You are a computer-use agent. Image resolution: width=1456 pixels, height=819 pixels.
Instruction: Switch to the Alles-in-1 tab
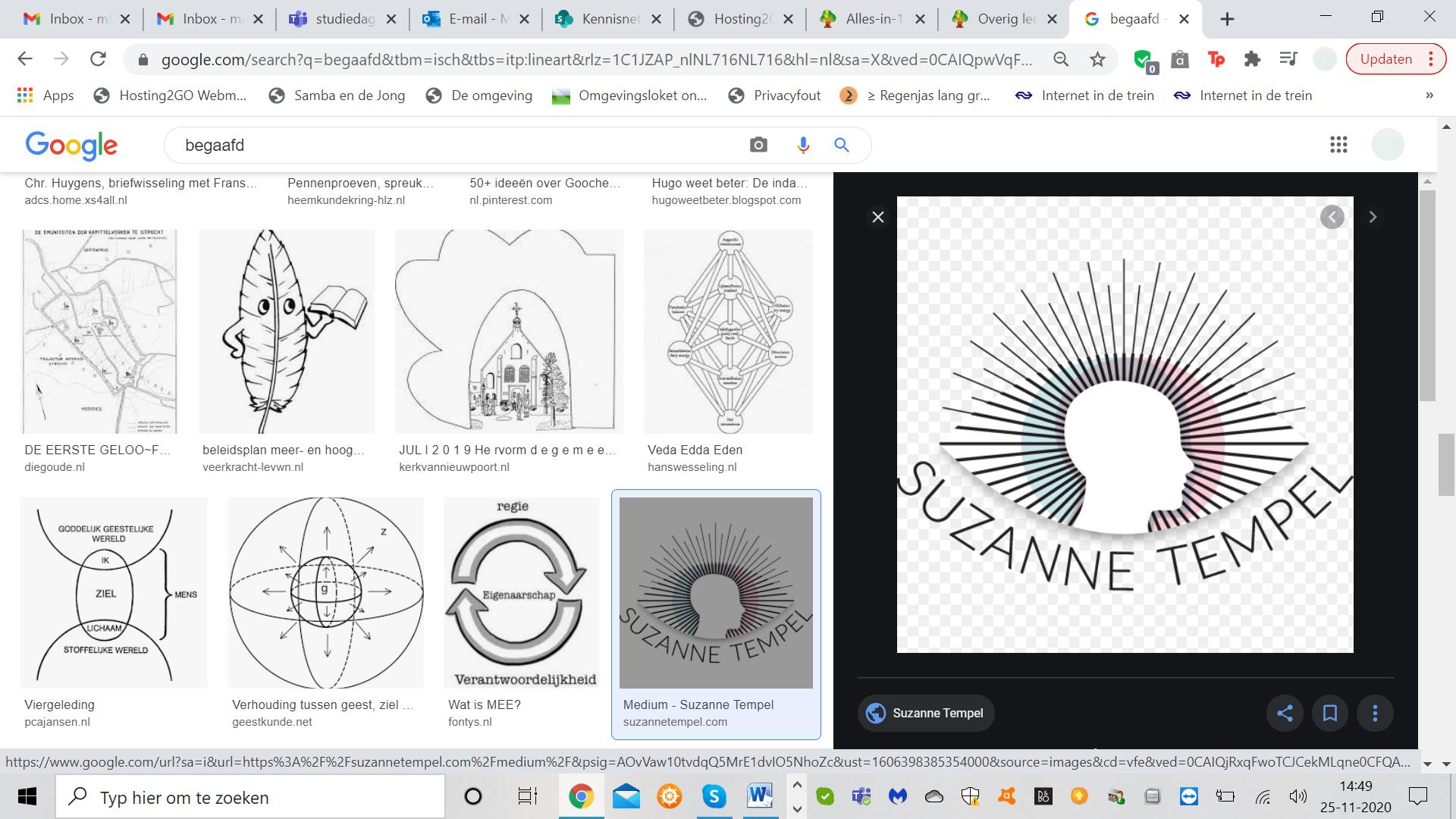tap(873, 19)
